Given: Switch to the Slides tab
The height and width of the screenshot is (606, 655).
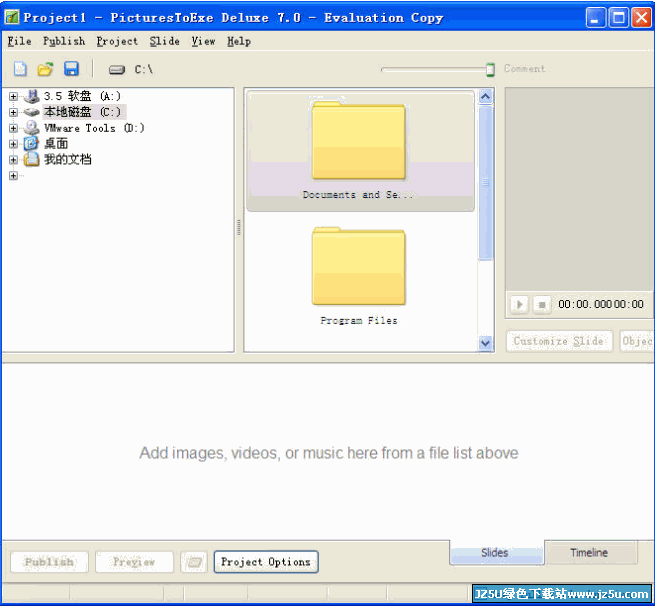Looking at the screenshot, I should coord(497,553).
